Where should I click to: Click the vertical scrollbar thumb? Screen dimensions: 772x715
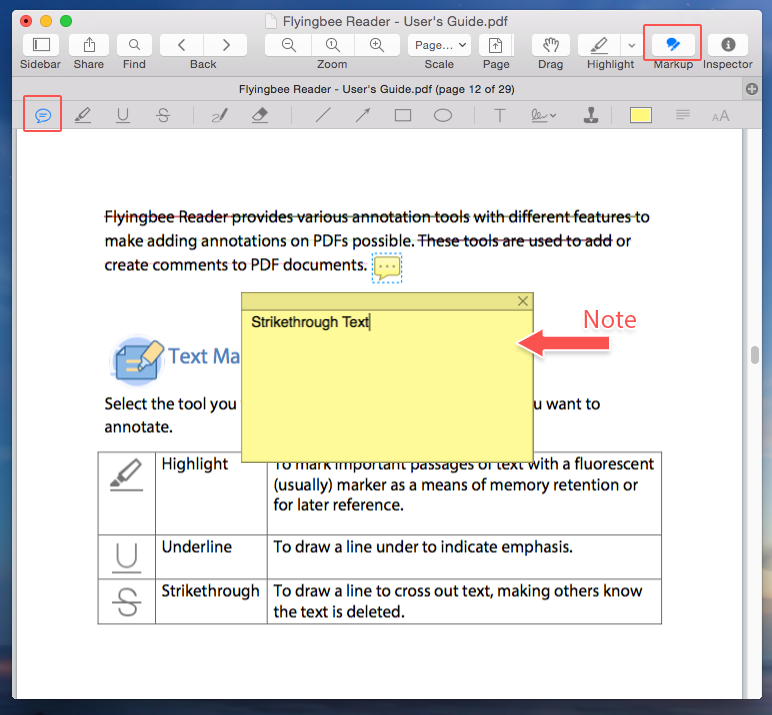tap(755, 355)
